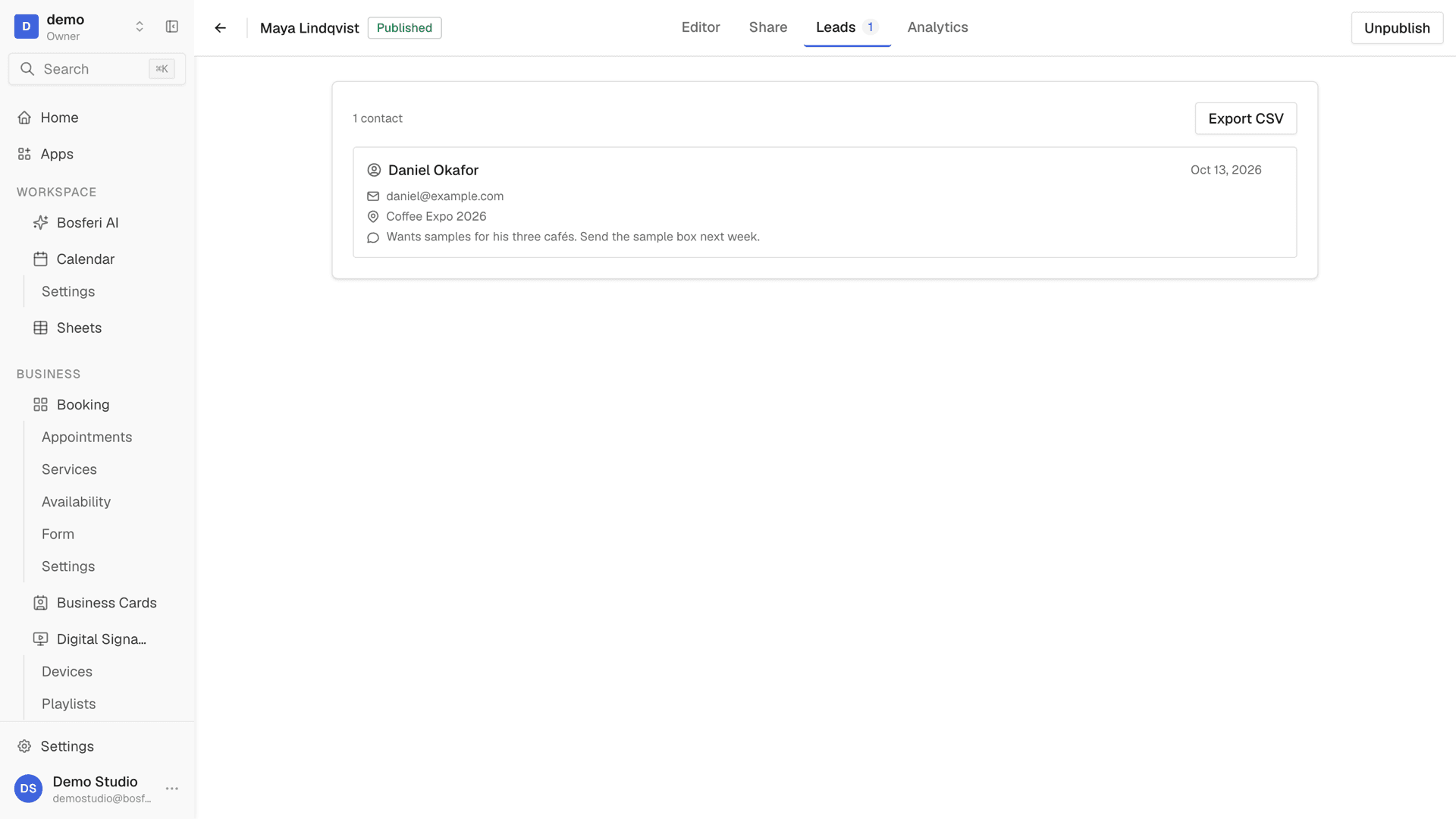This screenshot has height=819, width=1456.
Task: Switch to the Share tab
Action: (x=768, y=27)
